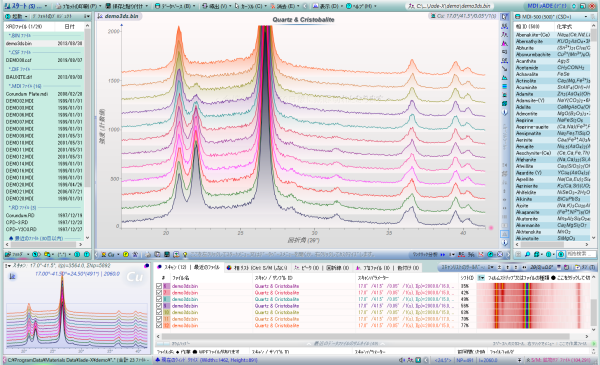The image size is (600, 365).
Task: Click the red film-strip heat map
Action: pyautogui.click(x=533, y=306)
